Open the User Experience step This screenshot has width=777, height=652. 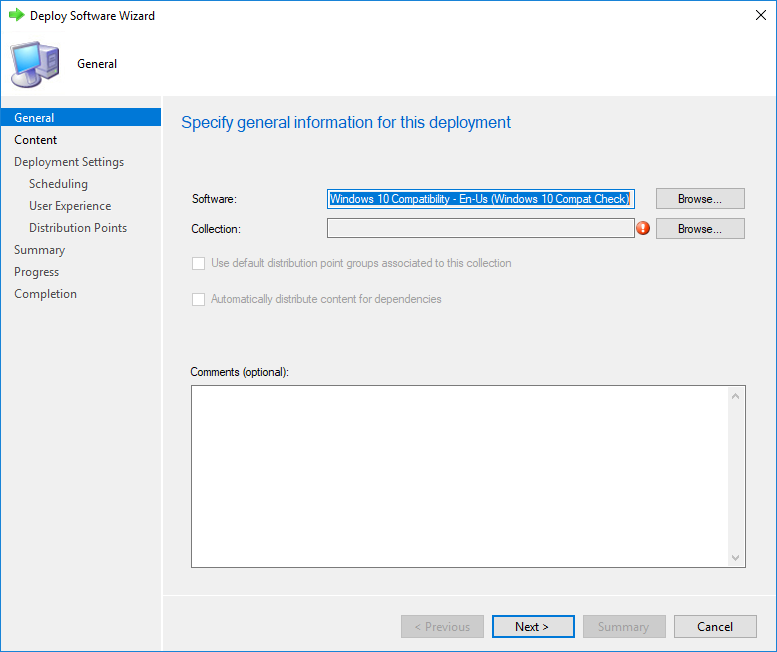70,206
